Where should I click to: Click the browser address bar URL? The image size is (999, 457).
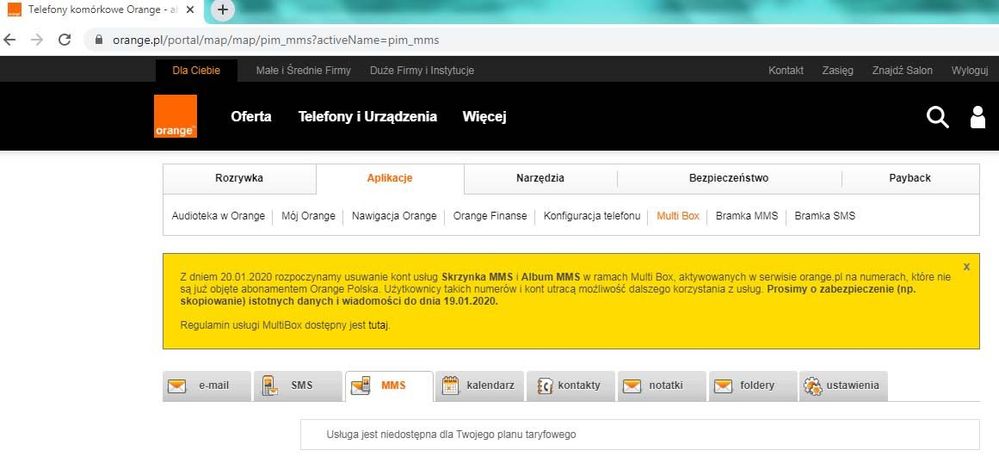[x=276, y=40]
